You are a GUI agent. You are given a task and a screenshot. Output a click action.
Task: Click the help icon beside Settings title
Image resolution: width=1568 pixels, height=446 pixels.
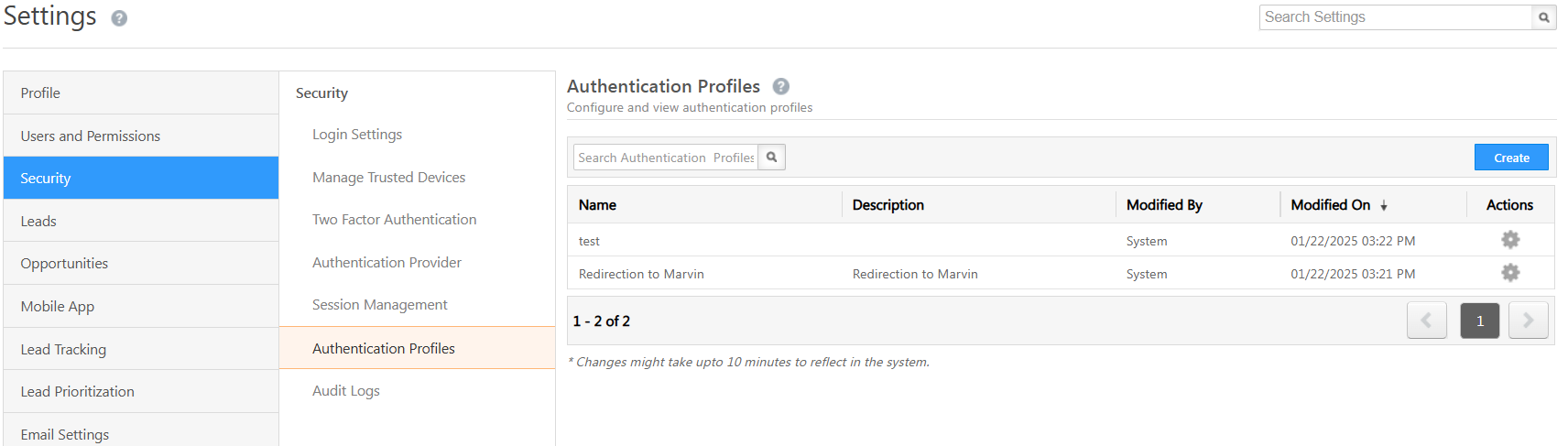119,18
